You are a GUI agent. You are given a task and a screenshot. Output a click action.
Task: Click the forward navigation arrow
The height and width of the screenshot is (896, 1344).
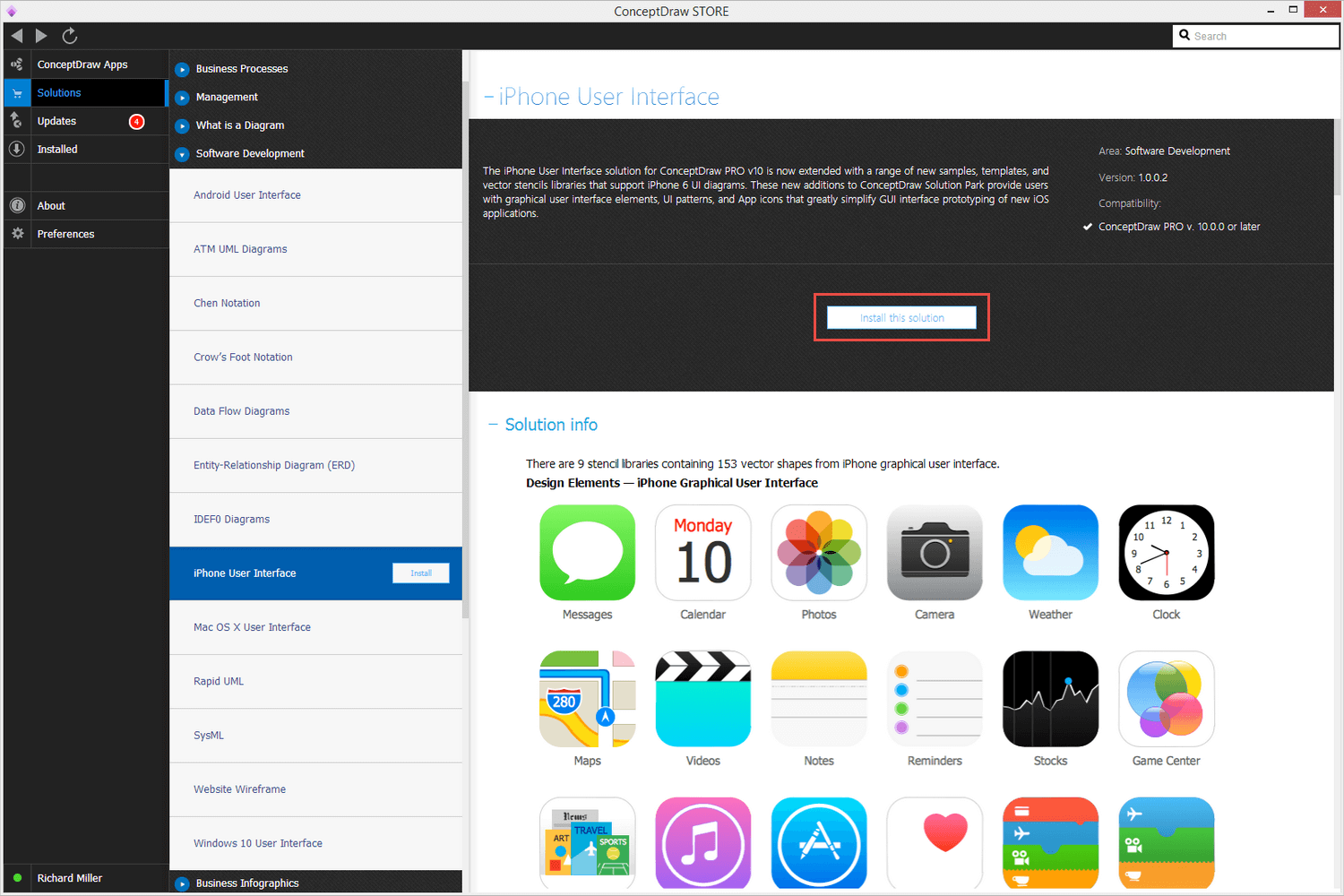click(x=41, y=36)
